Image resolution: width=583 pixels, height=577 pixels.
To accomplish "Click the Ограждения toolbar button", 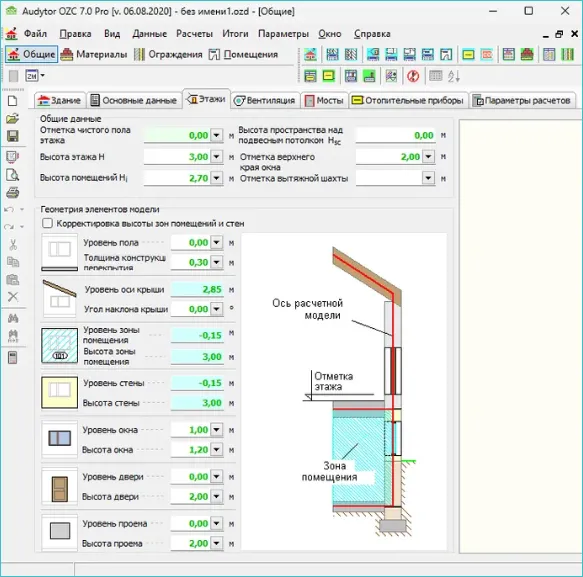I will click(x=168, y=54).
